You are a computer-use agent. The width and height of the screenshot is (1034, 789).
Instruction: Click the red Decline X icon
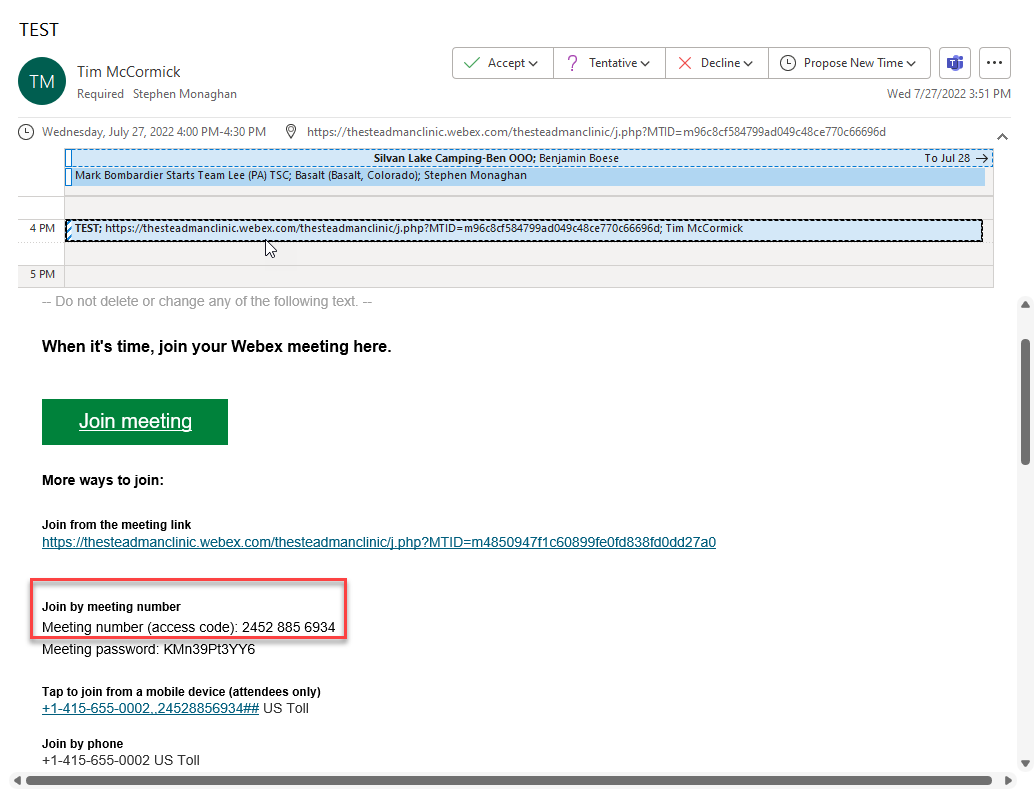[685, 63]
